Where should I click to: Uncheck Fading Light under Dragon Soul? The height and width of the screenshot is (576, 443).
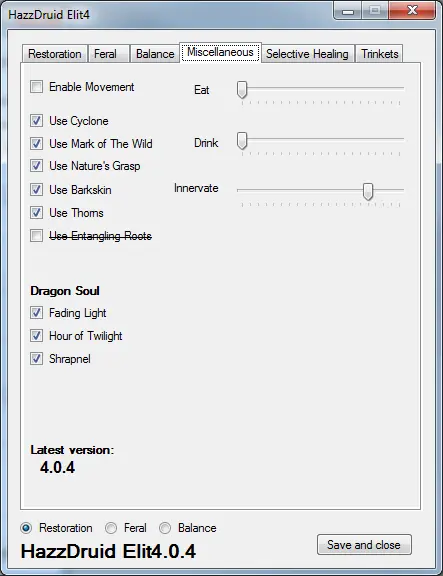tap(36, 313)
